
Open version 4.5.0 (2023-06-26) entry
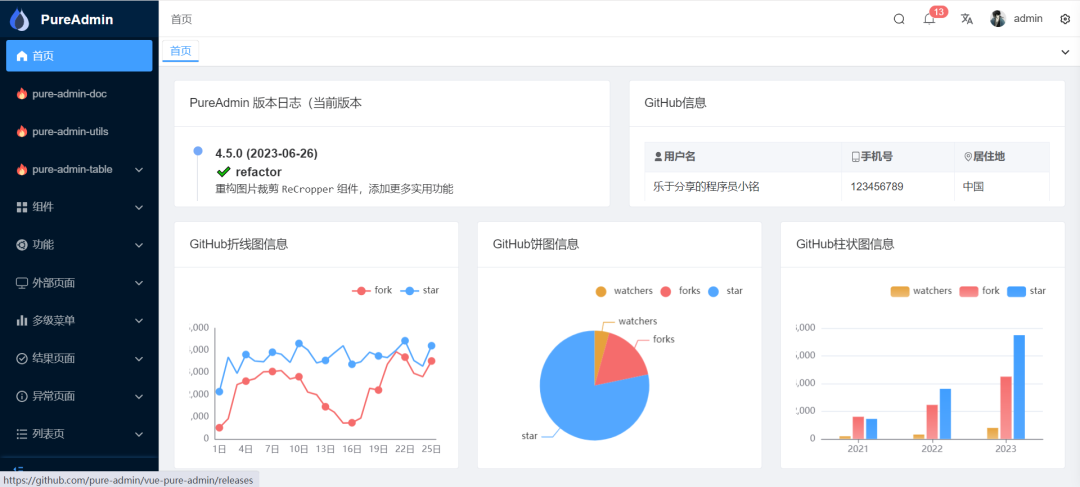coord(267,153)
